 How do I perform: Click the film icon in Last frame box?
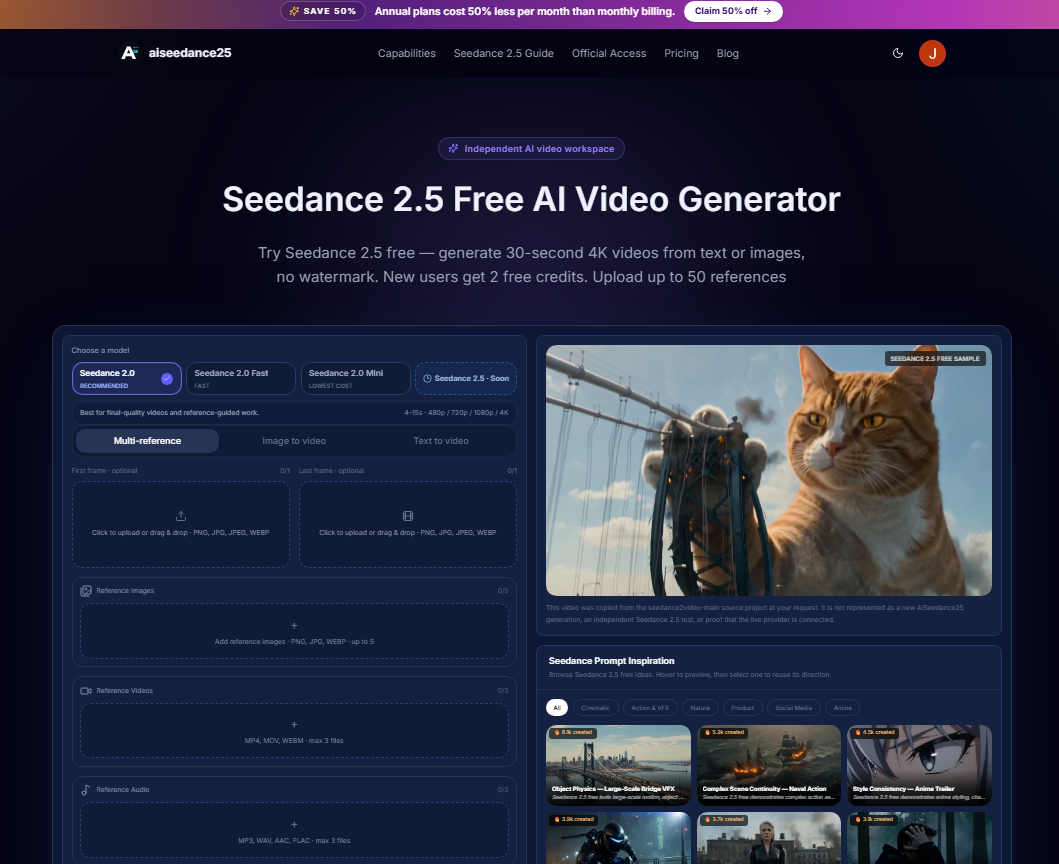click(x=408, y=516)
